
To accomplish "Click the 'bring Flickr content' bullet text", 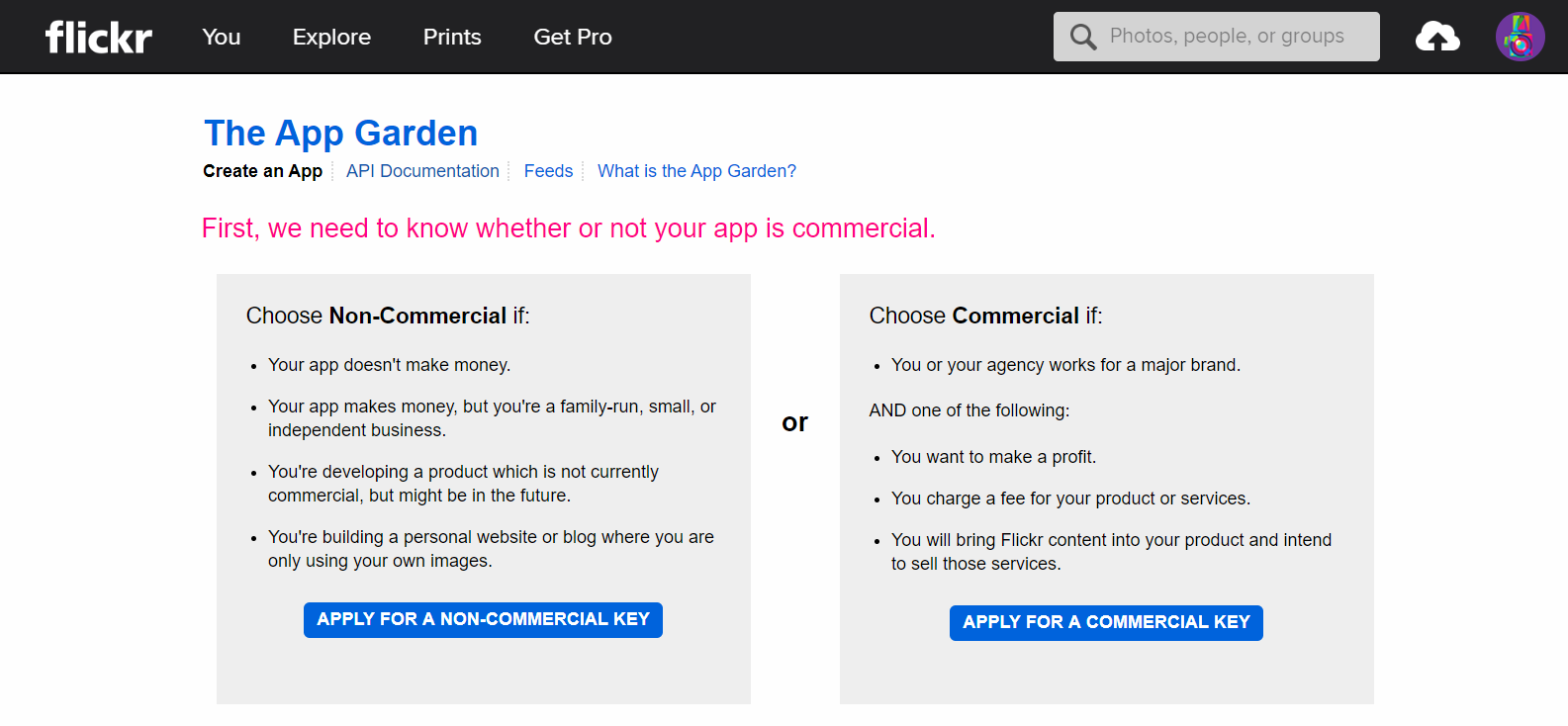I will click(1111, 552).
